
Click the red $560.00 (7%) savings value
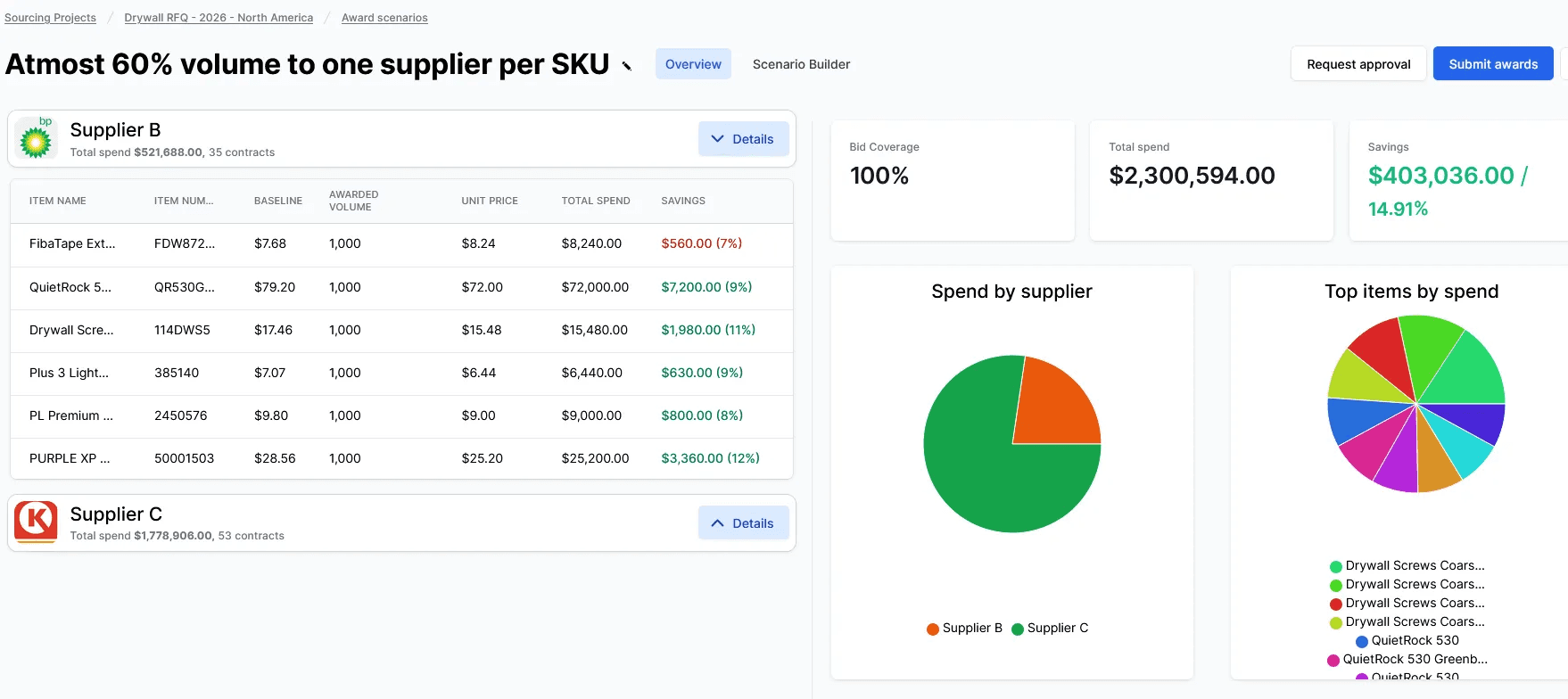702,243
